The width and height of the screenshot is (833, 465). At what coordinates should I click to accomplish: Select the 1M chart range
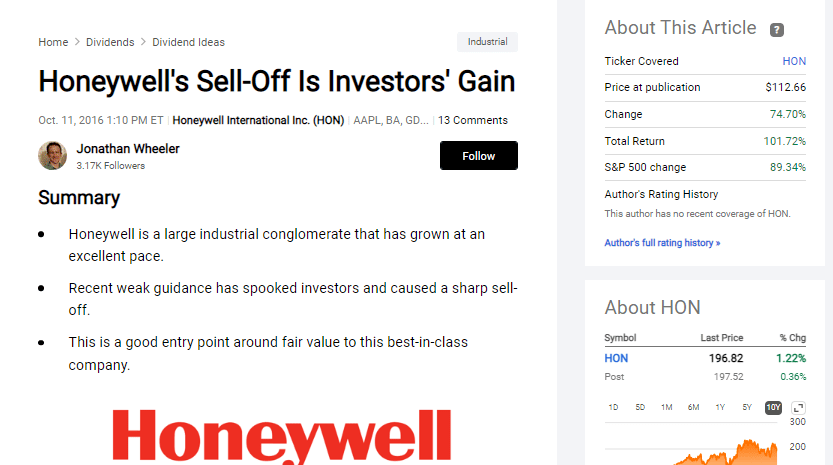(667, 408)
